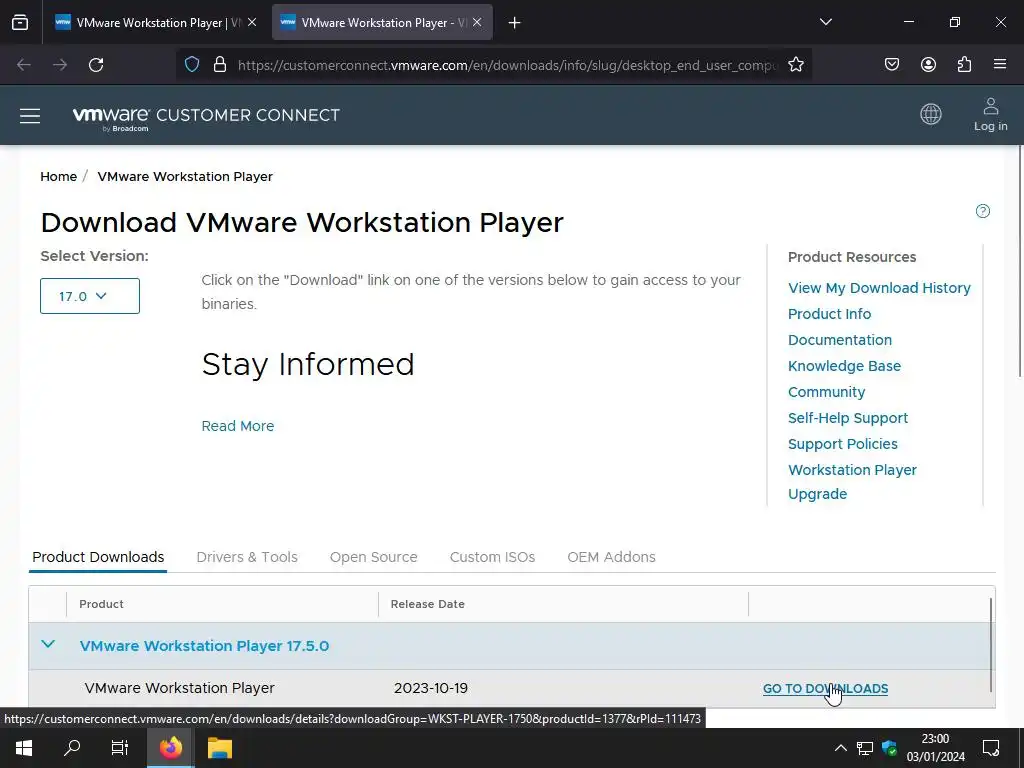Click the help question mark icon
Screen dimensions: 1024x768
coord(982,211)
